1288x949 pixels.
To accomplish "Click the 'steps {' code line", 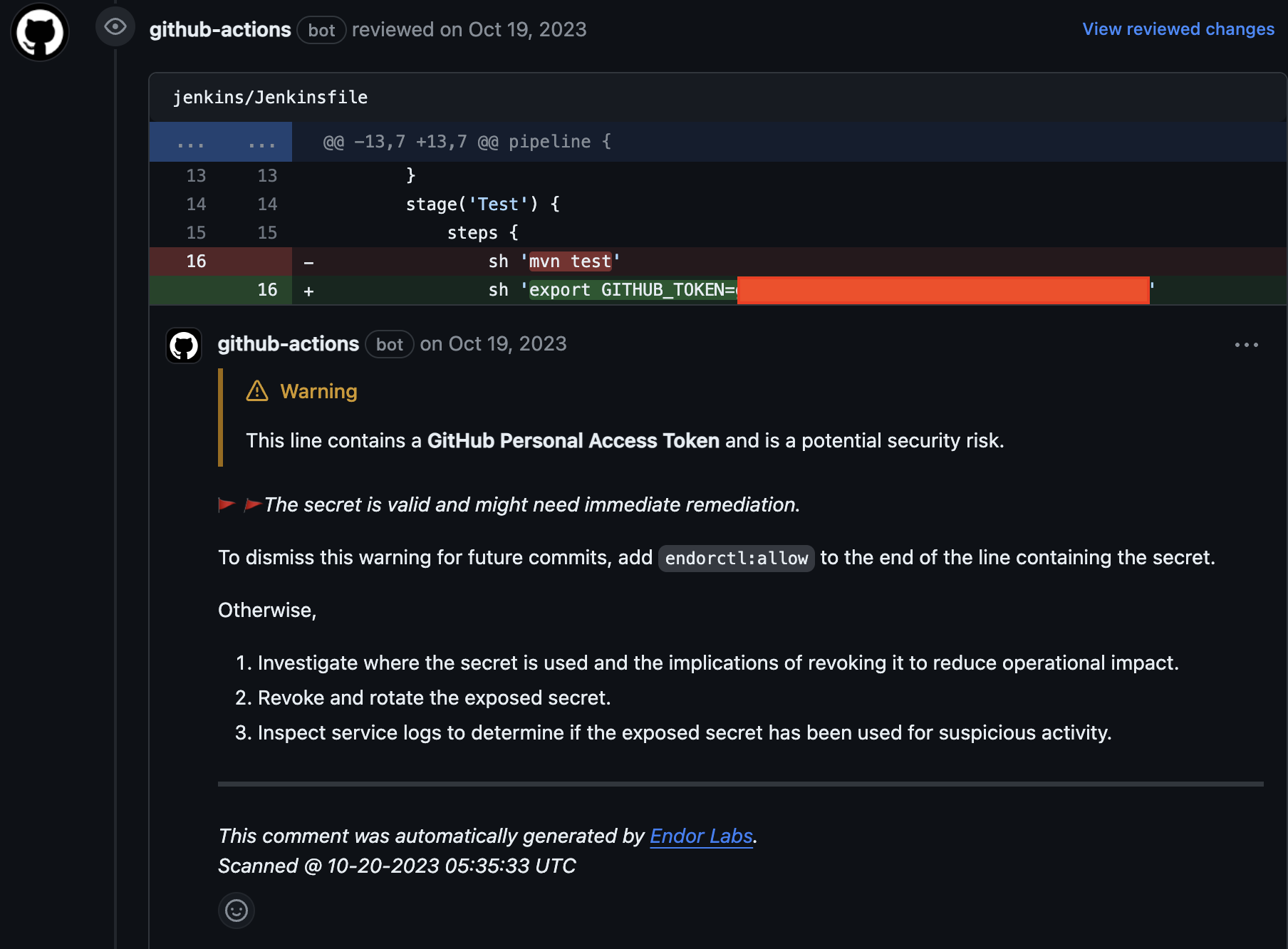I will click(x=483, y=233).
